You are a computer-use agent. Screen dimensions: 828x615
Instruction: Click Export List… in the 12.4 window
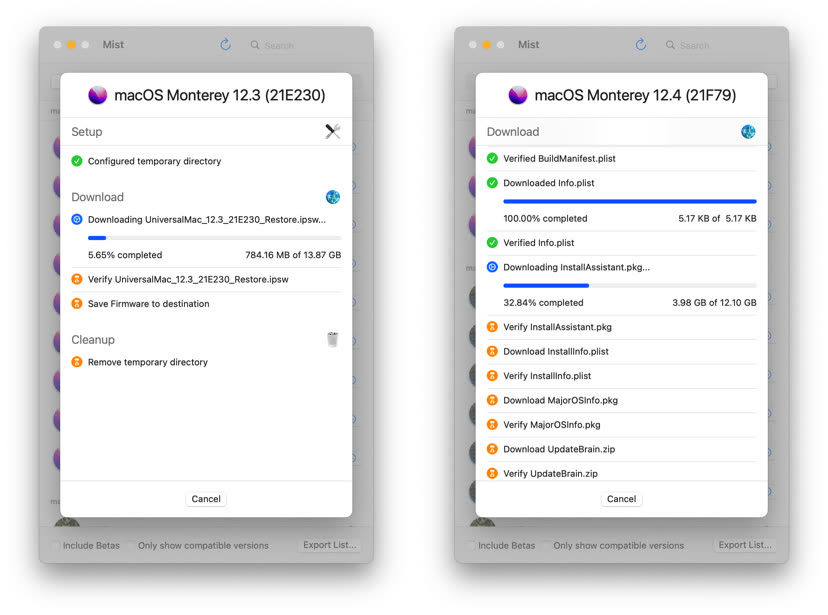[x=745, y=545]
